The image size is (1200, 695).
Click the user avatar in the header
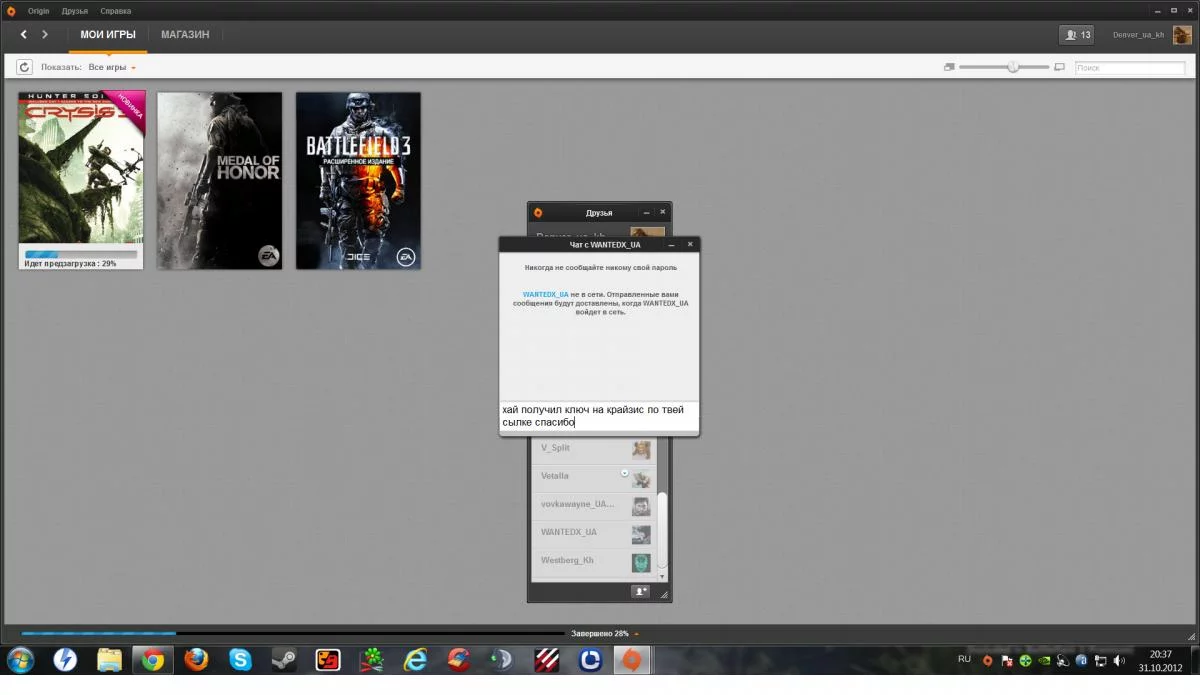(1182, 35)
